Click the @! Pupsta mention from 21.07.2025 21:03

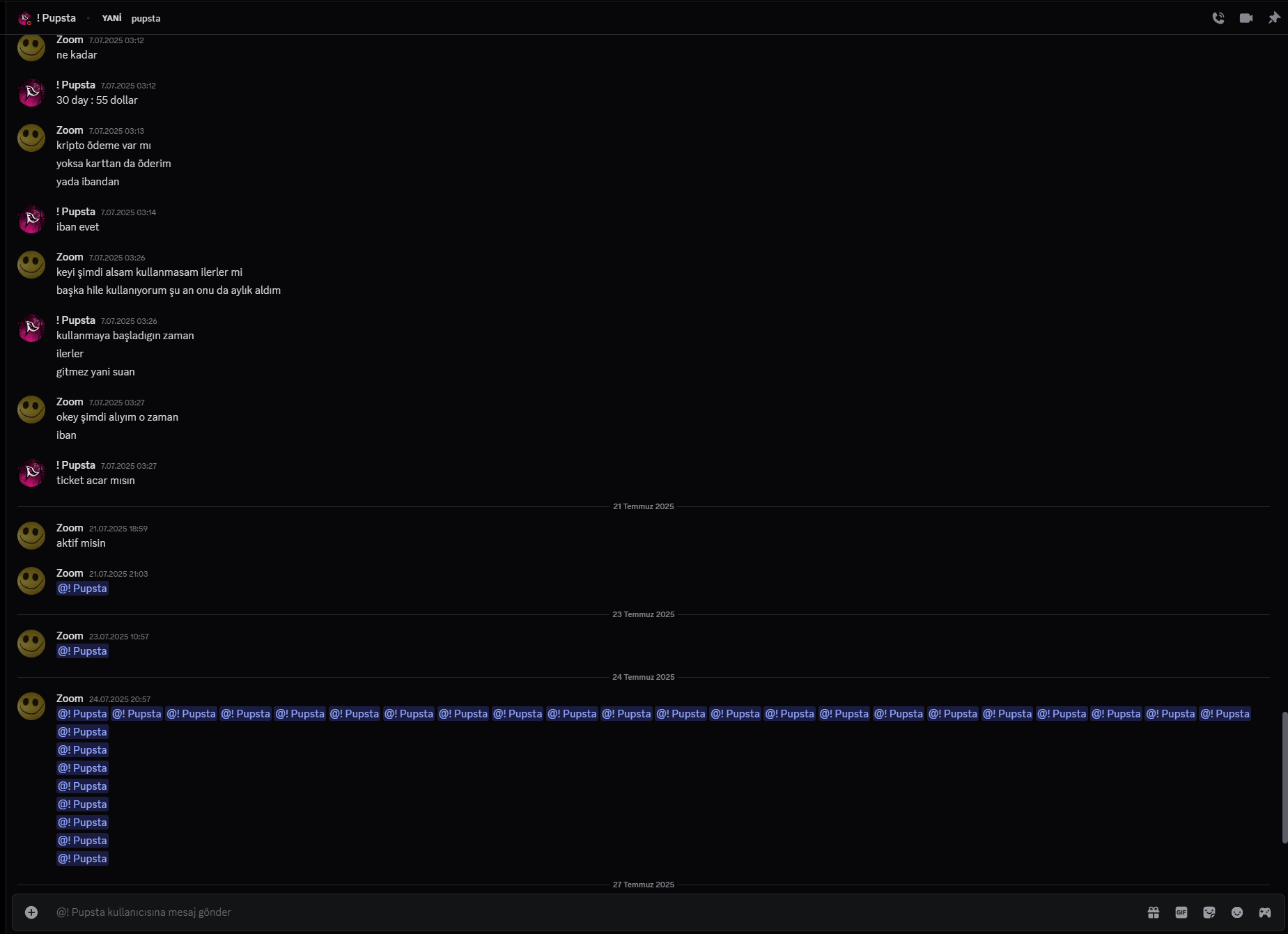click(82, 589)
